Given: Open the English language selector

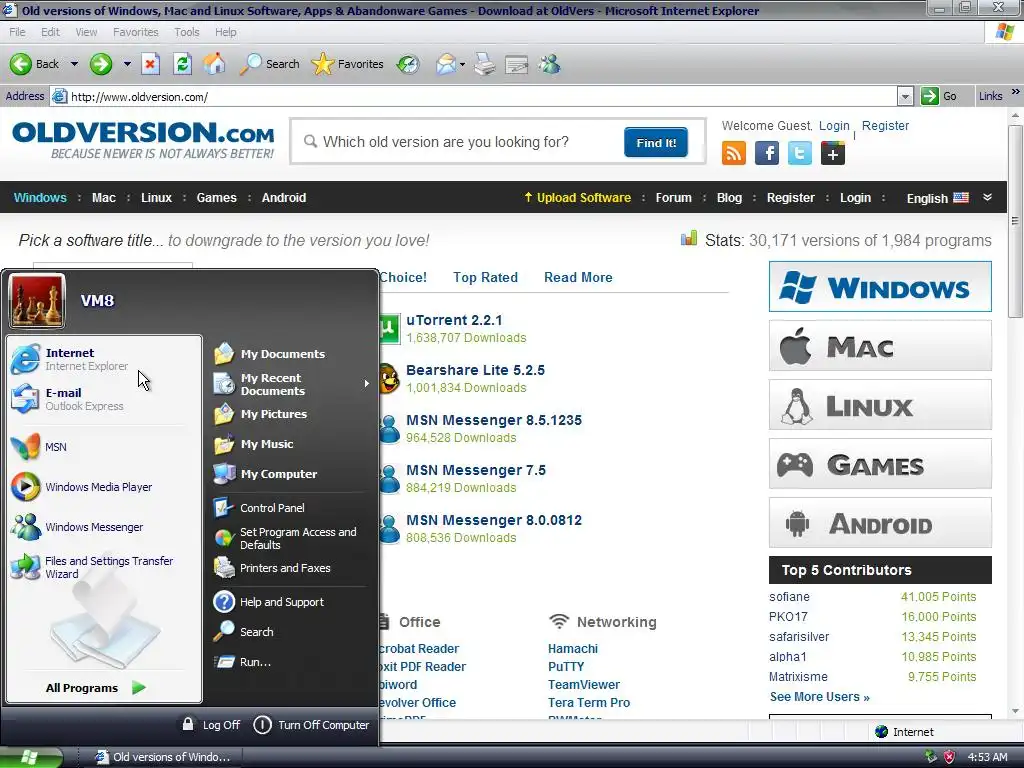Looking at the screenshot, I should pos(938,198).
